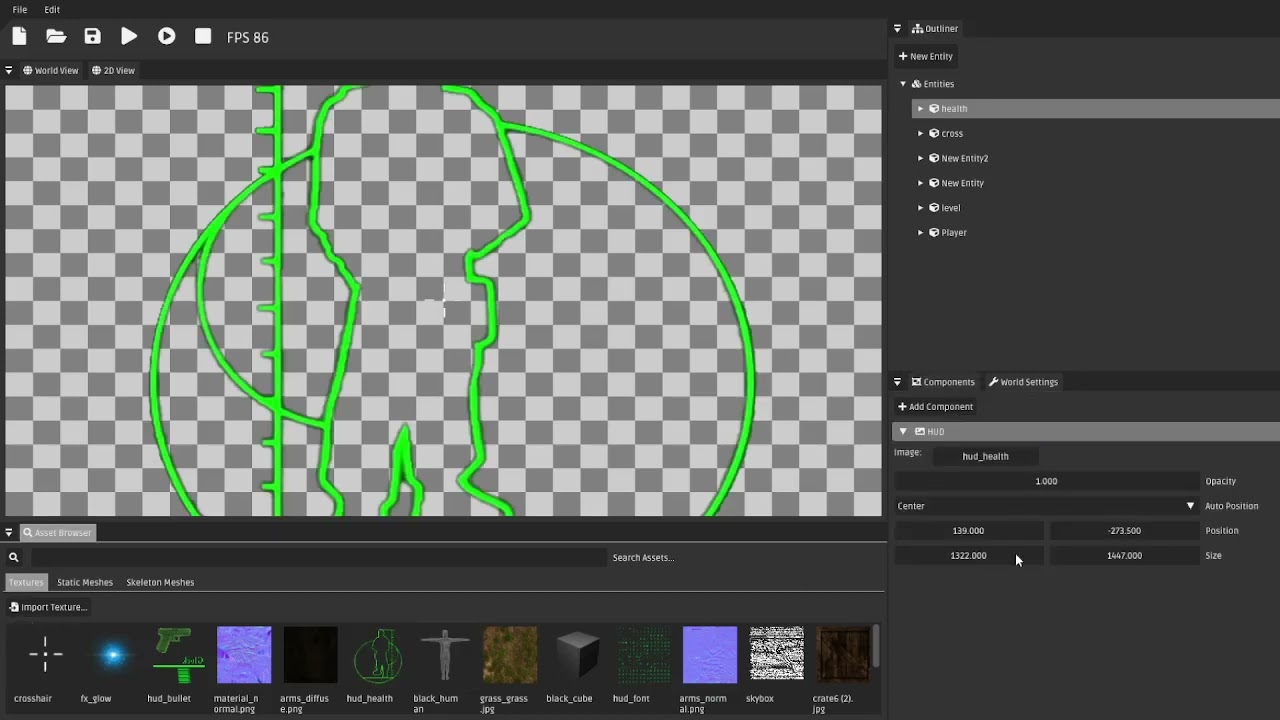The width and height of the screenshot is (1280, 720).
Task: Select the health entity row
Action: [x=1096, y=109]
